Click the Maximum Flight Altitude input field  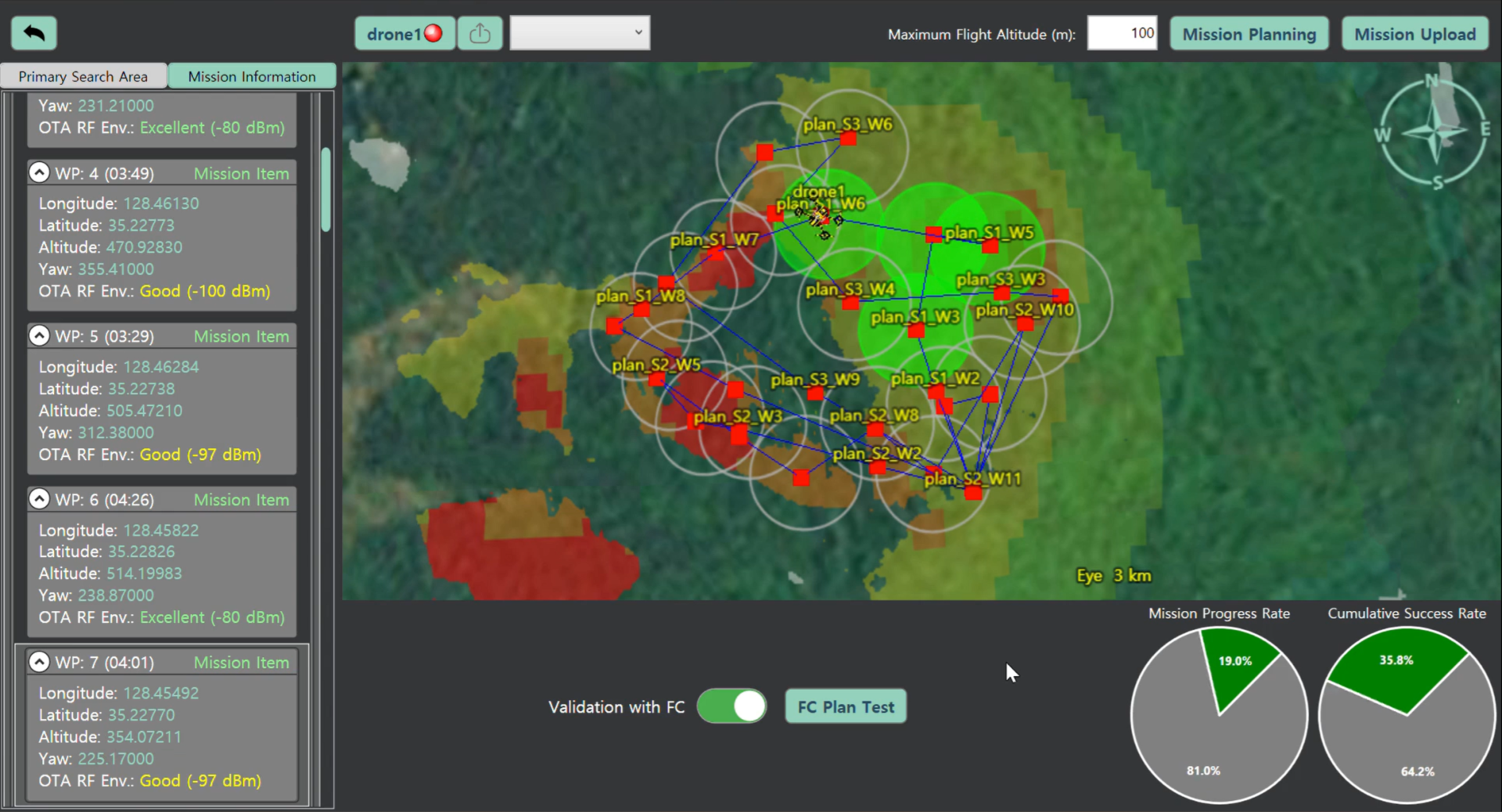pyautogui.click(x=1122, y=33)
